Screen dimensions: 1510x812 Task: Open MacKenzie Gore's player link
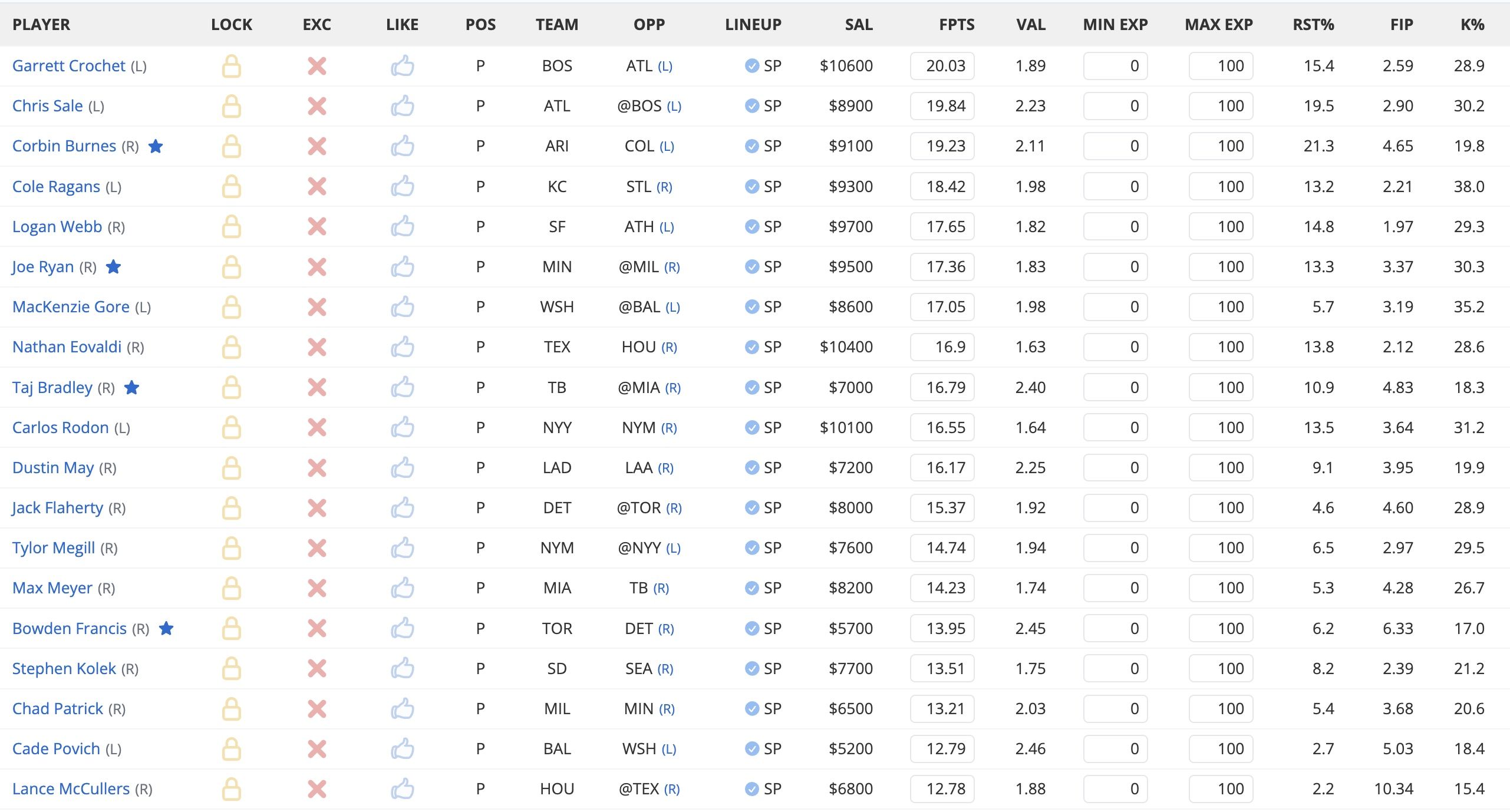click(x=71, y=307)
